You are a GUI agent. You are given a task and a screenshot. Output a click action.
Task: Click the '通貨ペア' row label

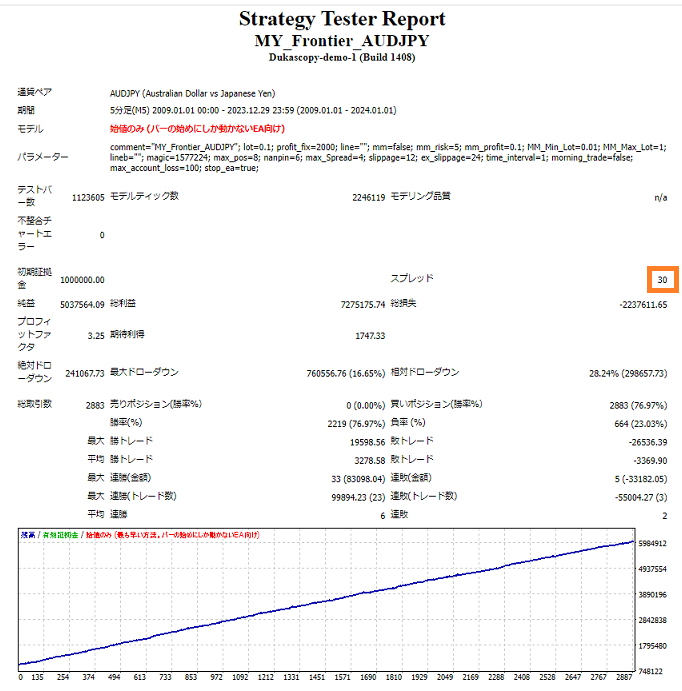[34, 92]
